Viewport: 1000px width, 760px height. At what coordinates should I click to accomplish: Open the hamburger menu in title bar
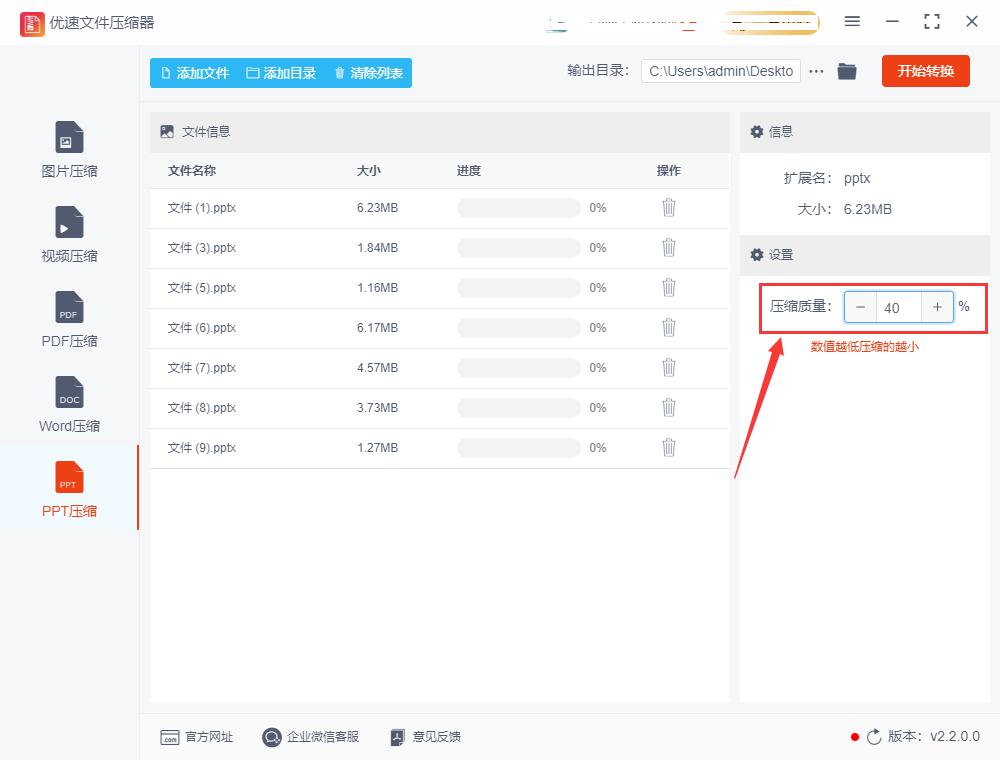853,21
